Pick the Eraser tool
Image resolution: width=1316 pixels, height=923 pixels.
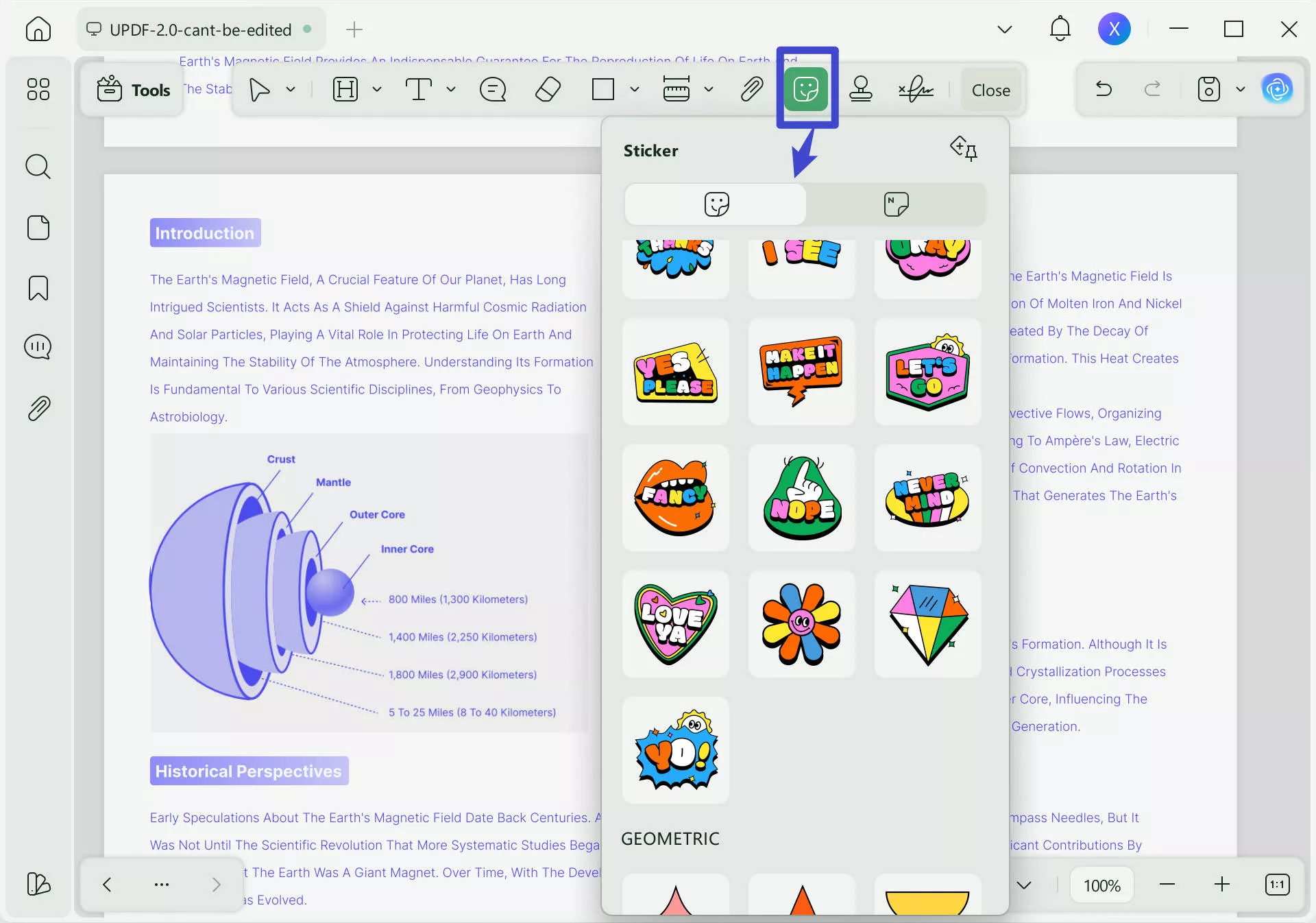coord(546,89)
